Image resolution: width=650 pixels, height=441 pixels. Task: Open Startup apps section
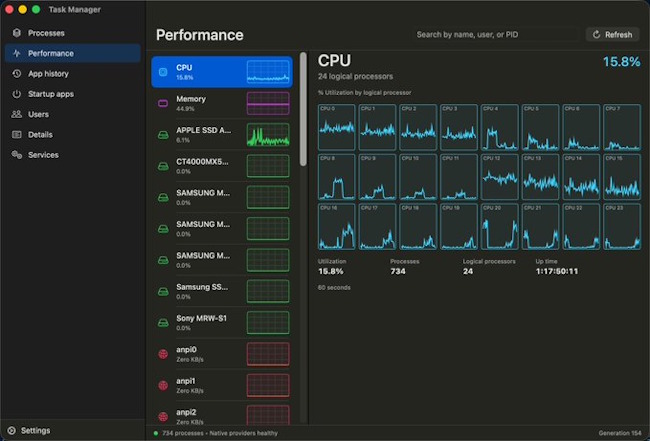pos(73,94)
